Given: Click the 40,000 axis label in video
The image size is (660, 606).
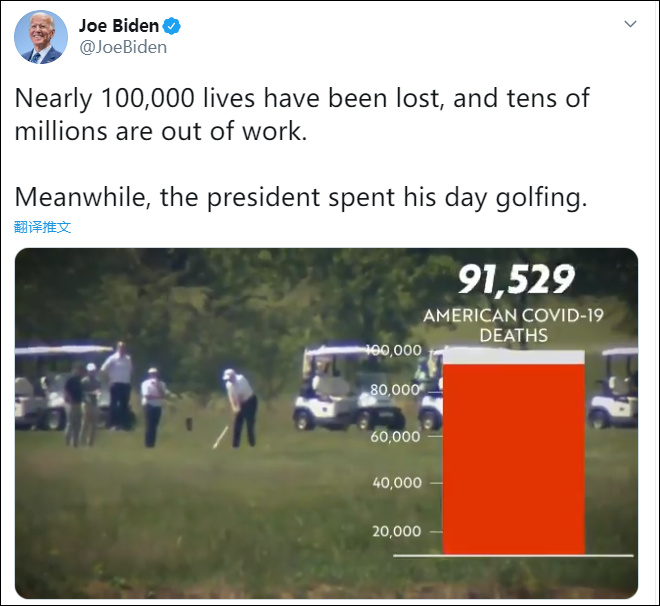Looking at the screenshot, I should [397, 483].
